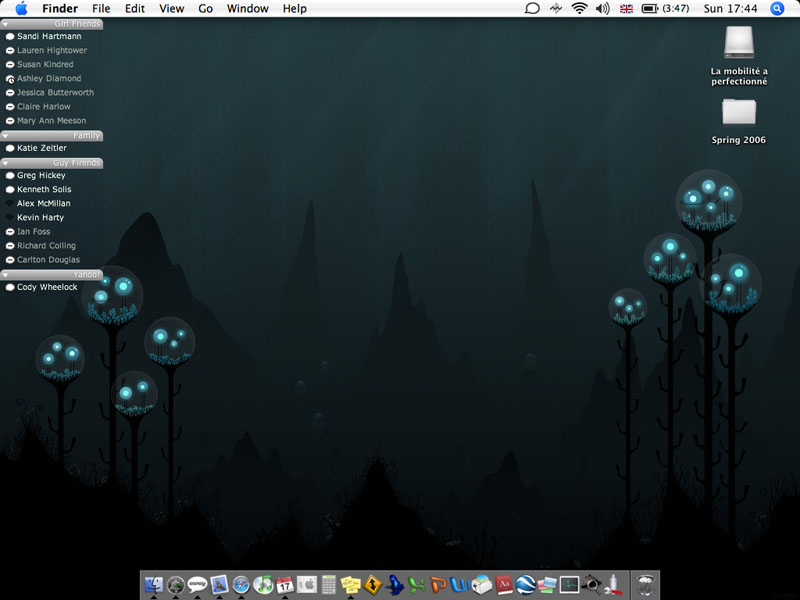
Task: Open Activity Monitor dock icon
Action: [x=569, y=585]
